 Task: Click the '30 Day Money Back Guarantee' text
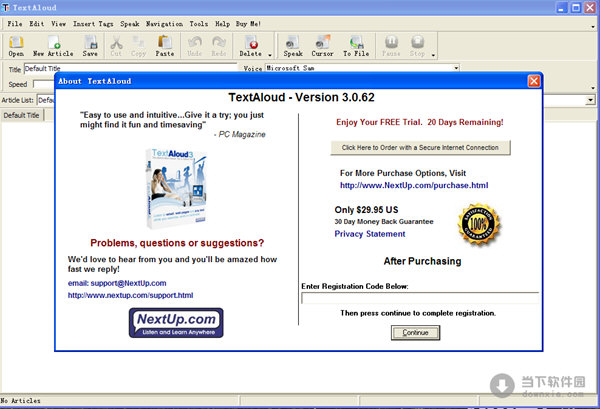(384, 222)
